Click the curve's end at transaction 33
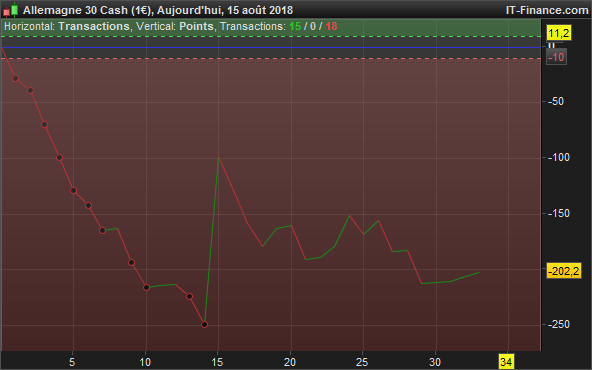Image resolution: width=592 pixels, height=370 pixels. (479, 272)
